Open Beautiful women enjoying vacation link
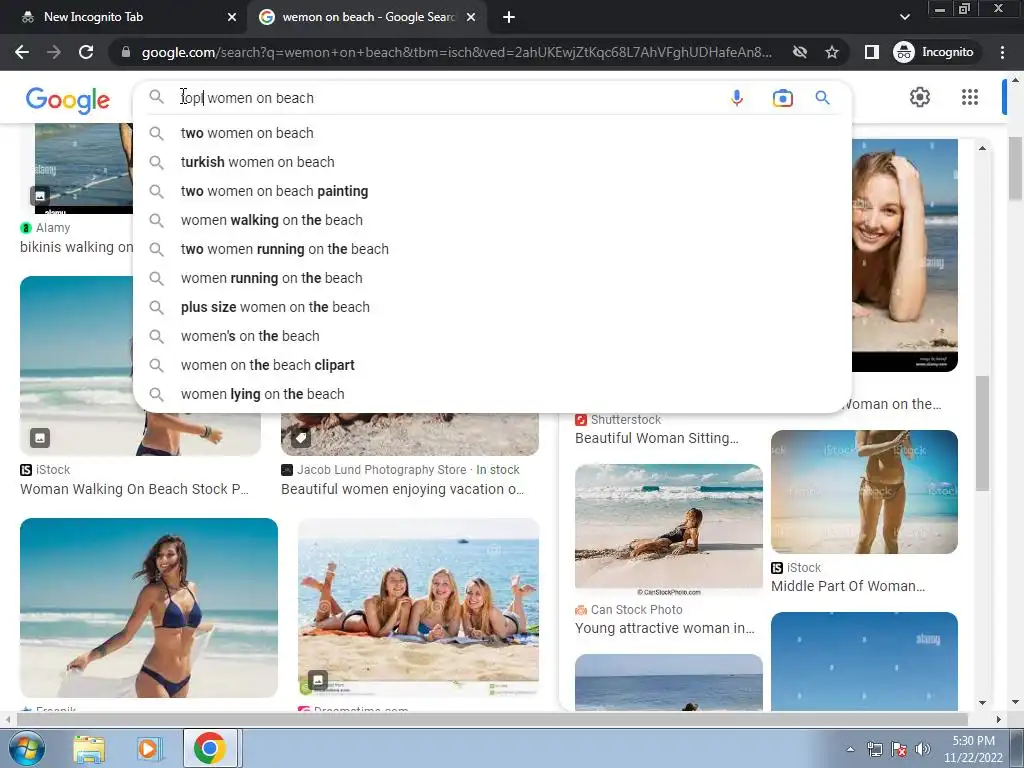 402,489
